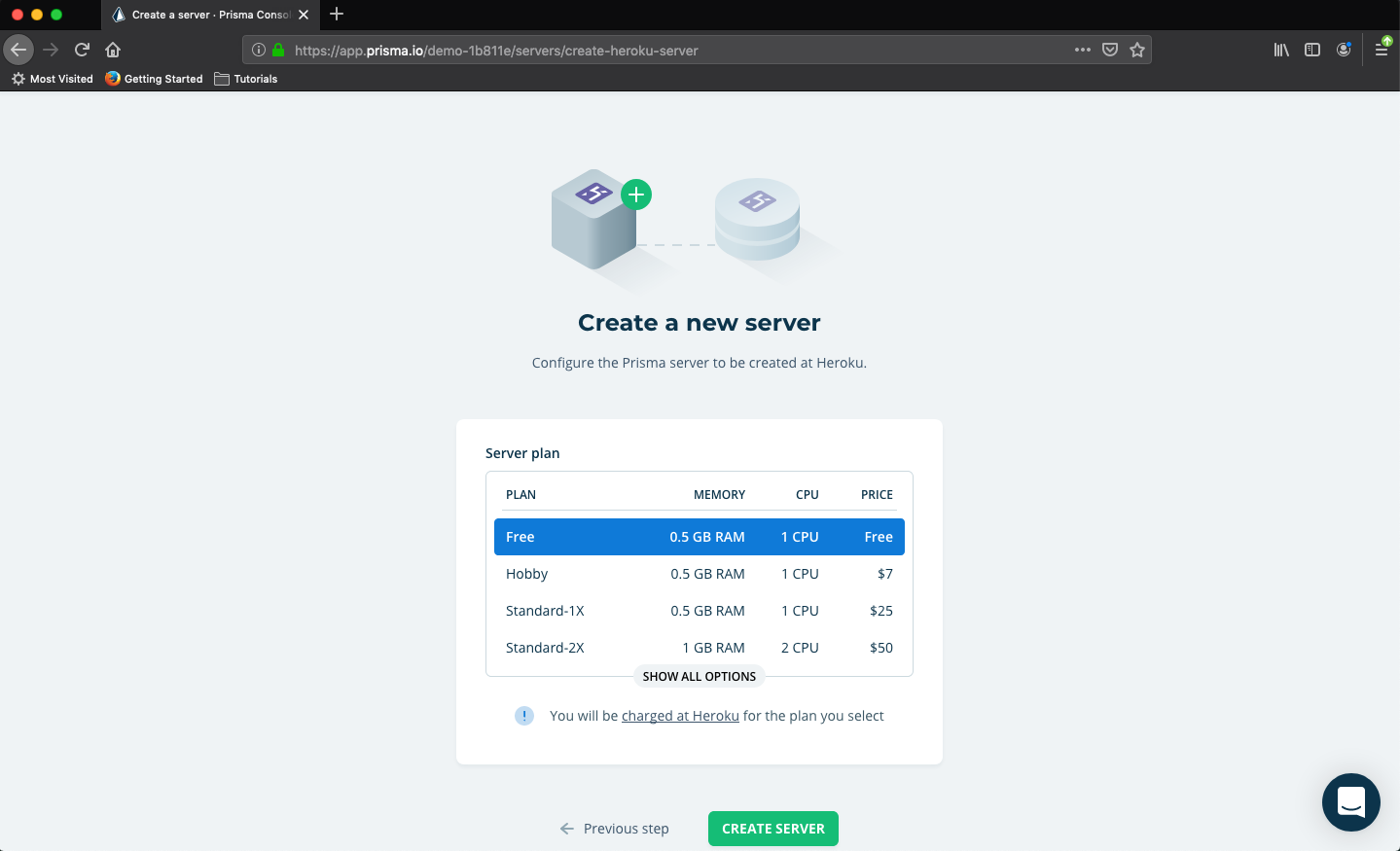Click the MEMORY column header
The width and height of the screenshot is (1400, 851).
pyautogui.click(x=719, y=495)
